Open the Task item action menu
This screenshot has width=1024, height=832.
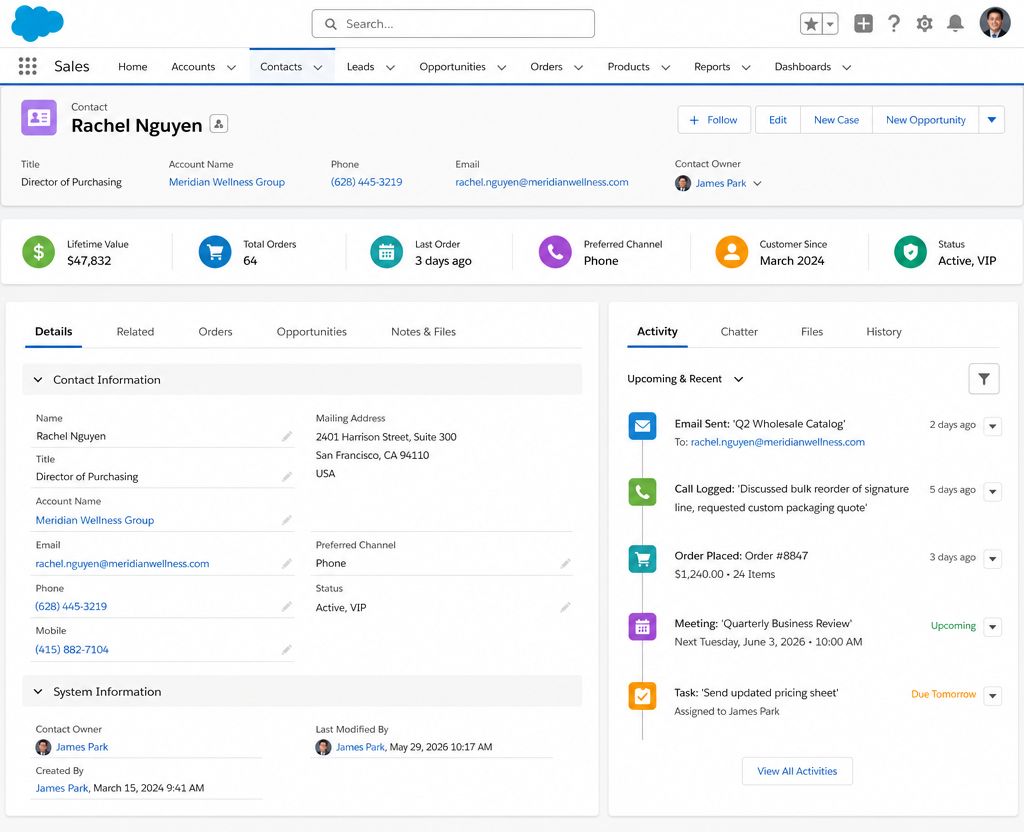tap(993, 696)
